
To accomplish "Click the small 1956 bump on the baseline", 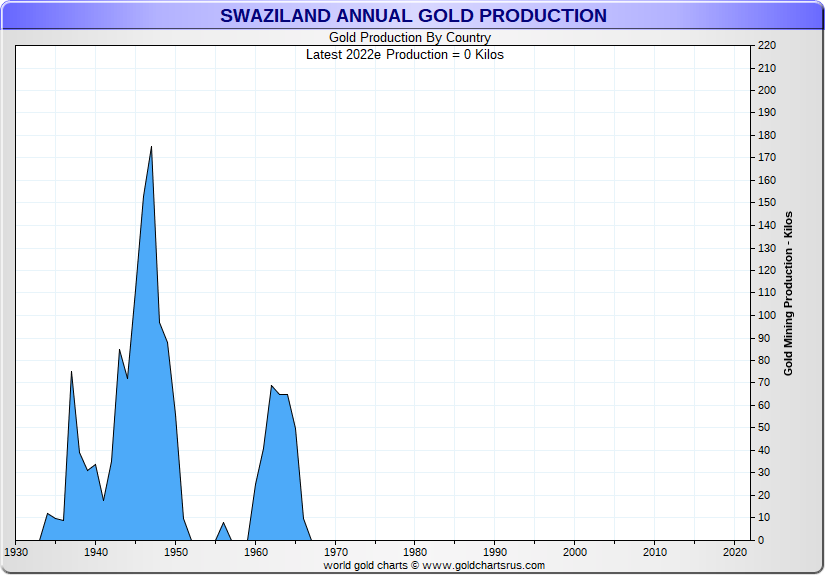I will point(224,524).
